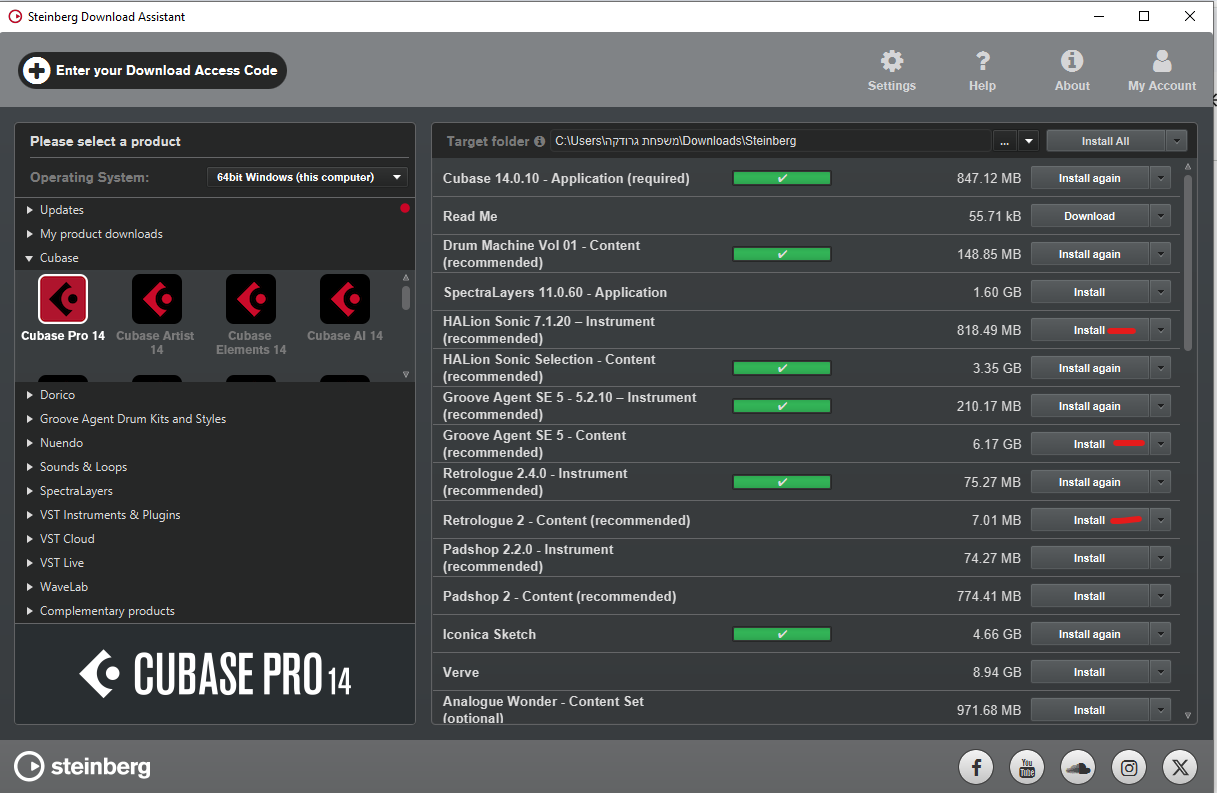Open dropdown arrow beside SpectraLayers Install button
Viewport: 1217px width, 793px height.
1160,292
